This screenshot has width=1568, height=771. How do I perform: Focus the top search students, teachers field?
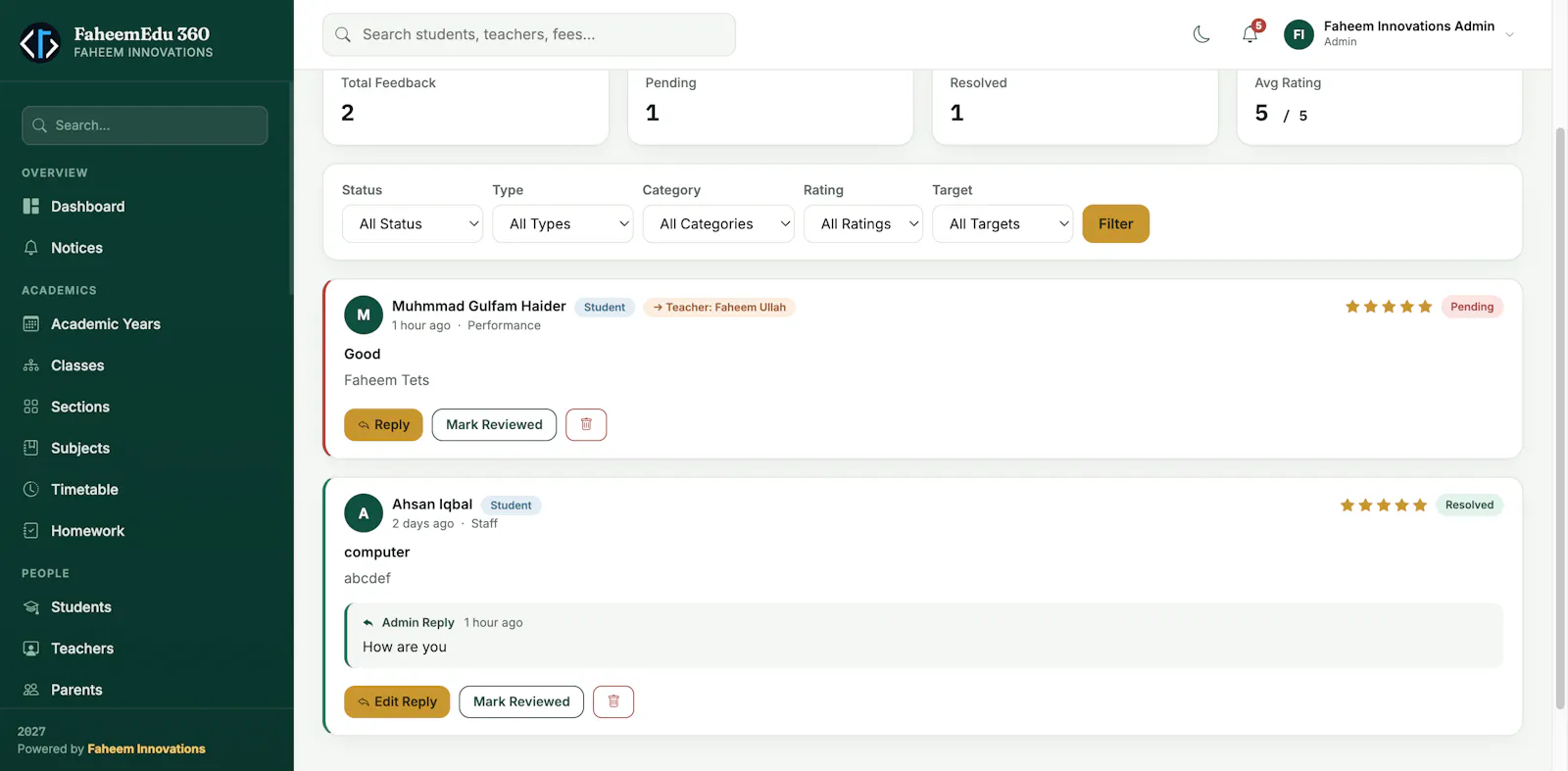click(x=529, y=34)
